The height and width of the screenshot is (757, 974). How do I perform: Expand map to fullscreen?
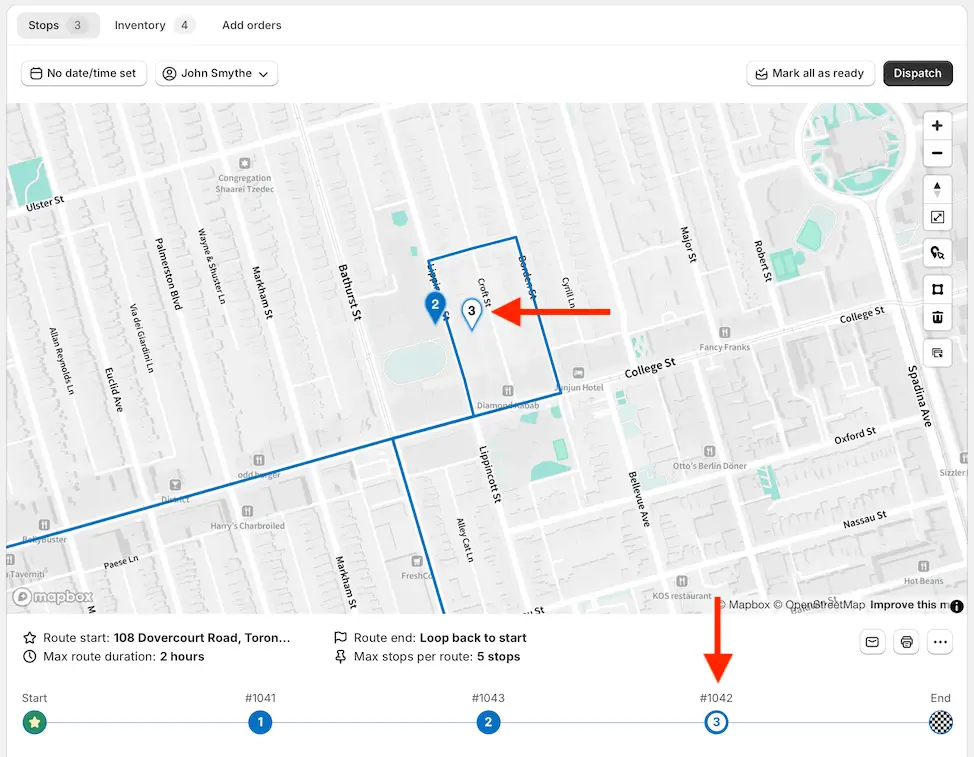937,217
